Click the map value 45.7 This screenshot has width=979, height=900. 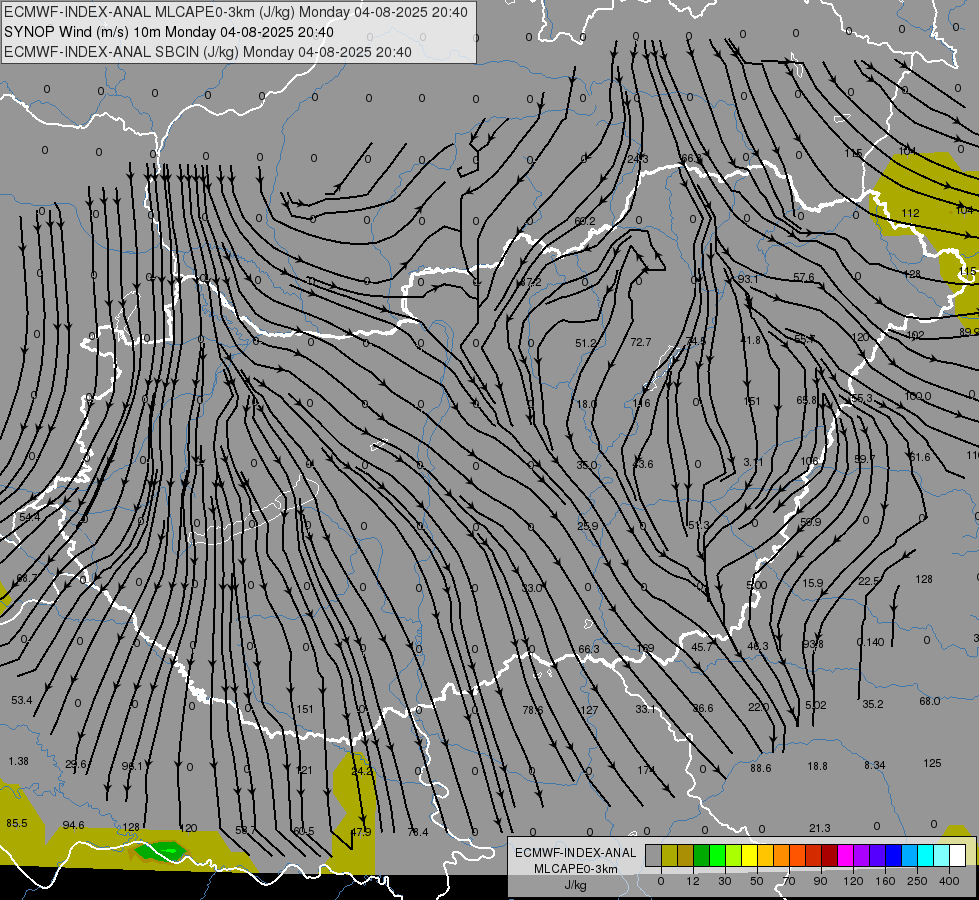pos(702,647)
